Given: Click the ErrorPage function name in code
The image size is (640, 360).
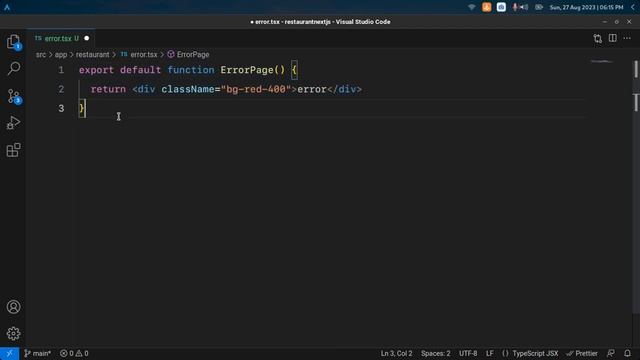Looking at the screenshot, I should coord(247,70).
